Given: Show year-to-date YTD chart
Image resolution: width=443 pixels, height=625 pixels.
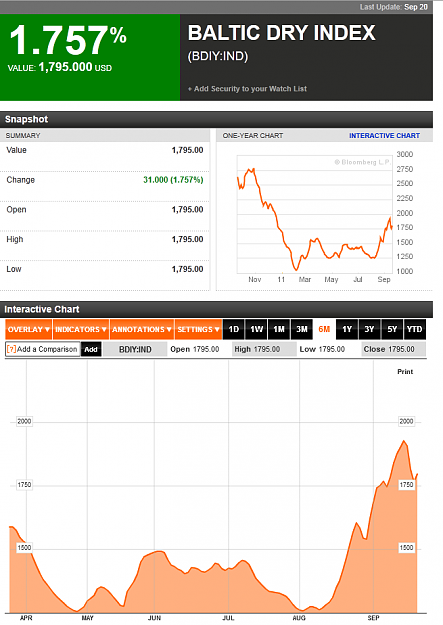Looking at the screenshot, I should tap(415, 329).
